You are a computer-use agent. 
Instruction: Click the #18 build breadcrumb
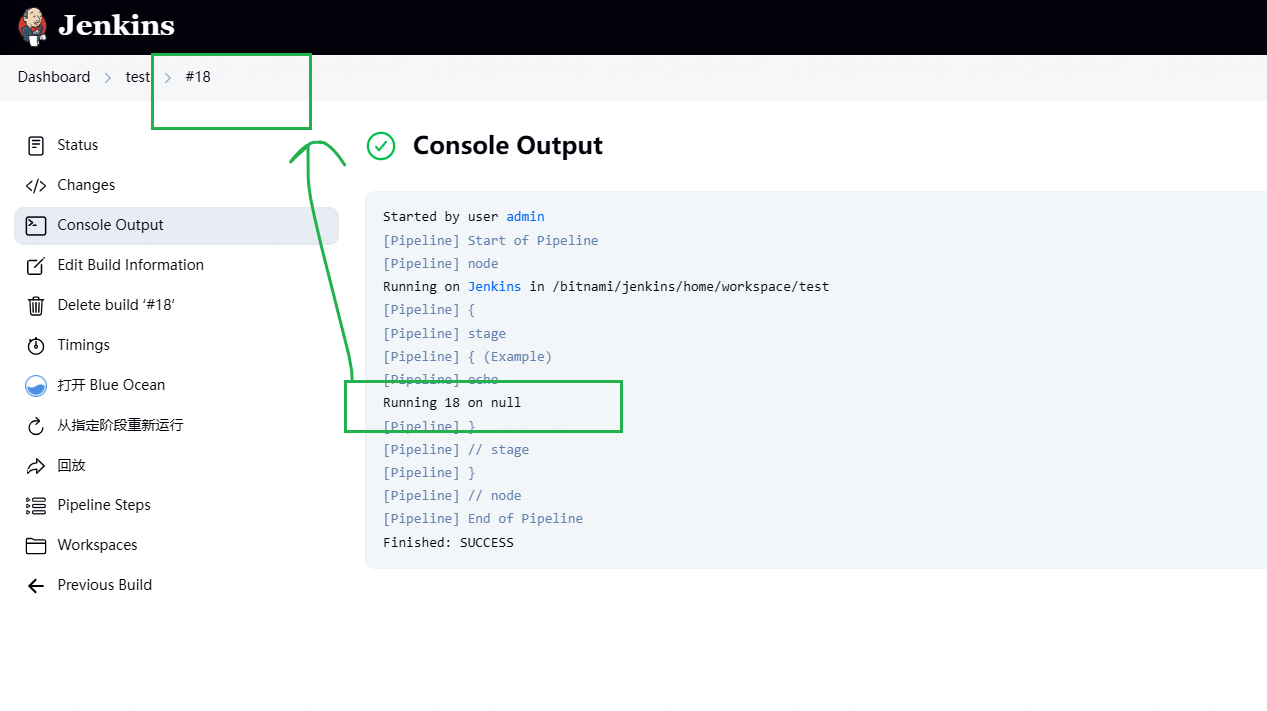pyautogui.click(x=198, y=77)
